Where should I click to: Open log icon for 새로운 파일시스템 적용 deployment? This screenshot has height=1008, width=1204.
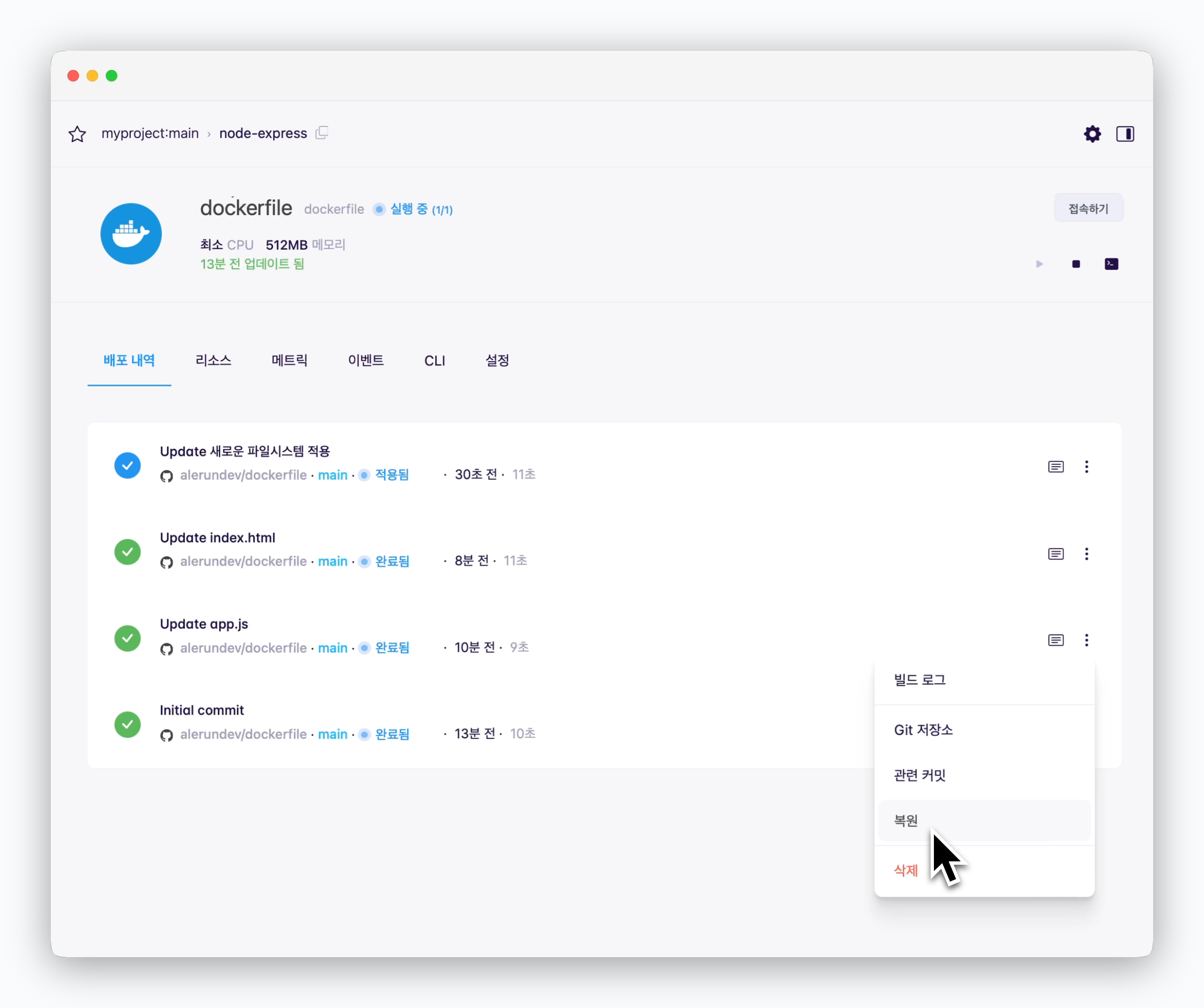(x=1056, y=466)
